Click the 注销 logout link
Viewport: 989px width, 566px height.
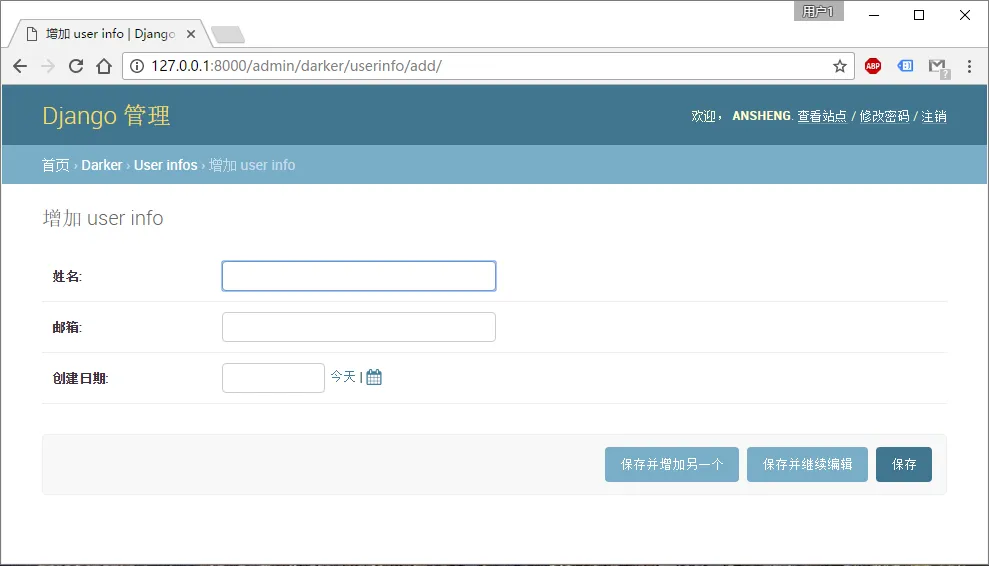pyautogui.click(x=933, y=116)
